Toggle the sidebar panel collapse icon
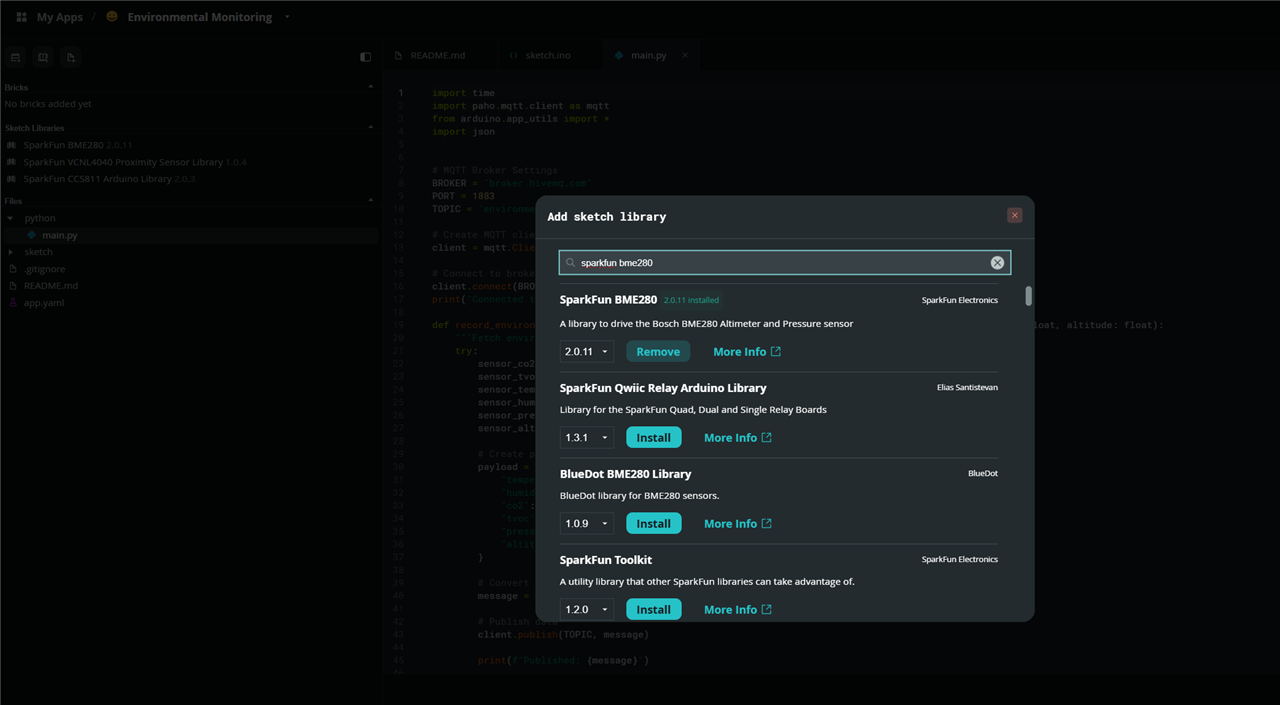 point(365,57)
